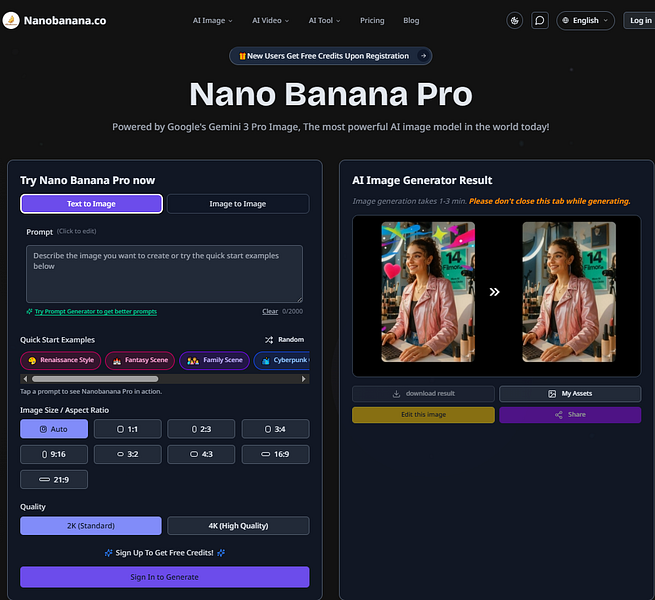This screenshot has height=600, width=655.
Task: Open the cleaned result image thumbnail
Action: [x=569, y=292]
